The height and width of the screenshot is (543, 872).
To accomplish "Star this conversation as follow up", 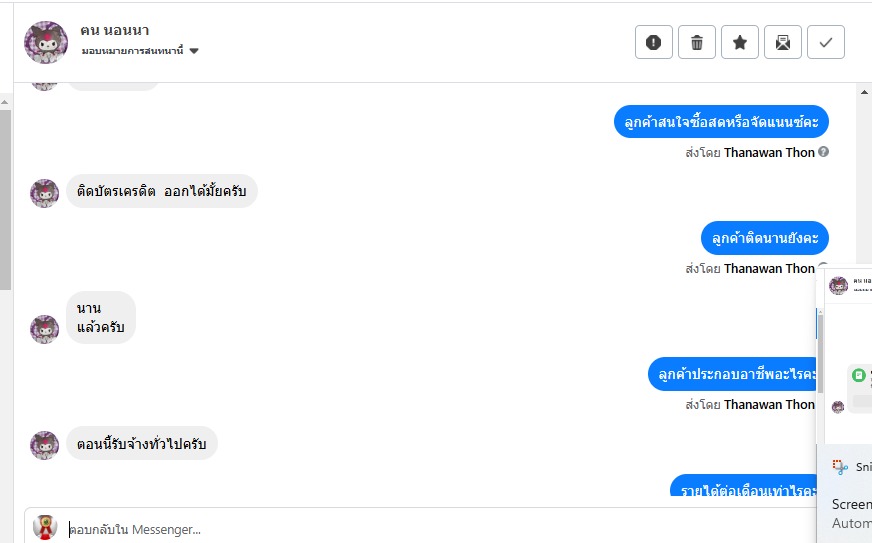I will point(740,42).
